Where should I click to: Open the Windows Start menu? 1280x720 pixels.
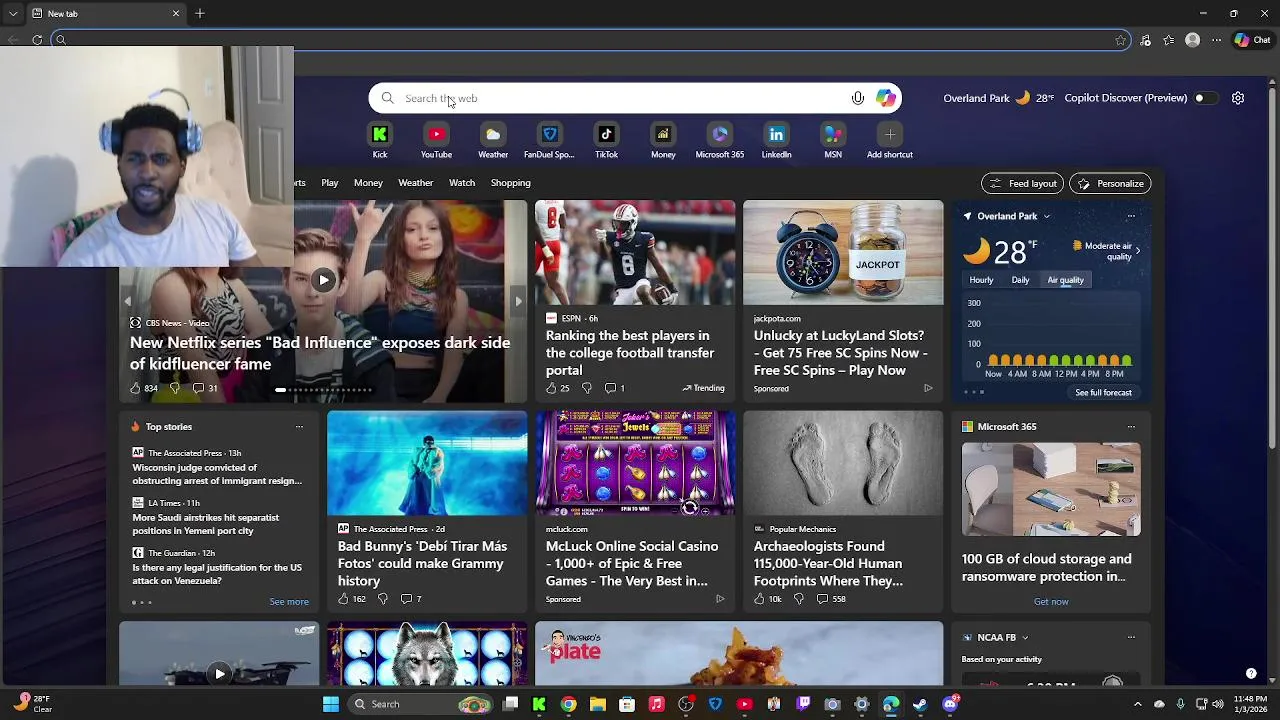click(x=331, y=704)
